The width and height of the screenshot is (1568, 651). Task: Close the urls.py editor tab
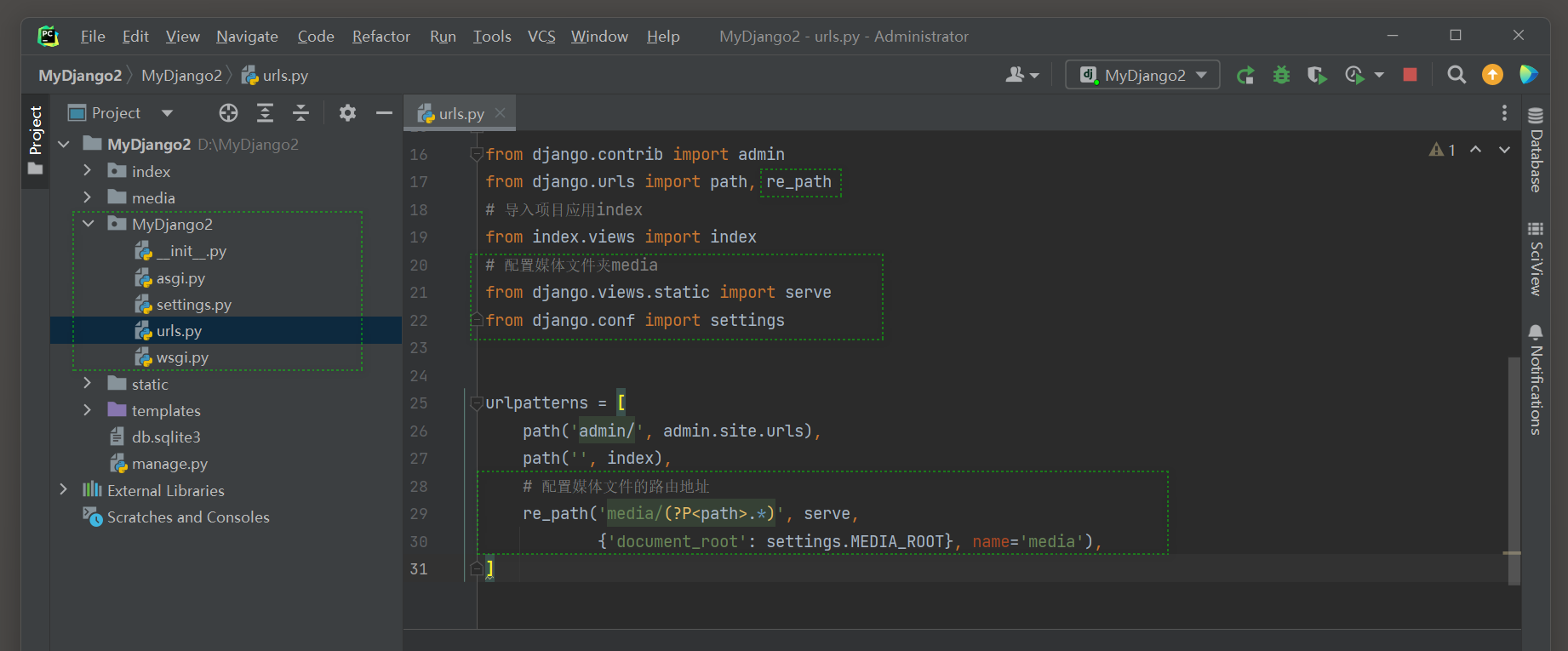click(501, 113)
